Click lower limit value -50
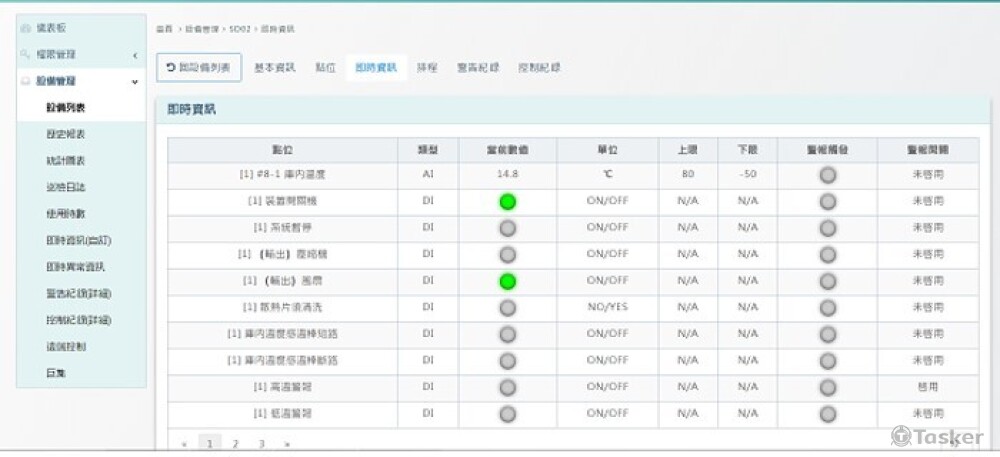The image size is (1000, 457). click(747, 174)
